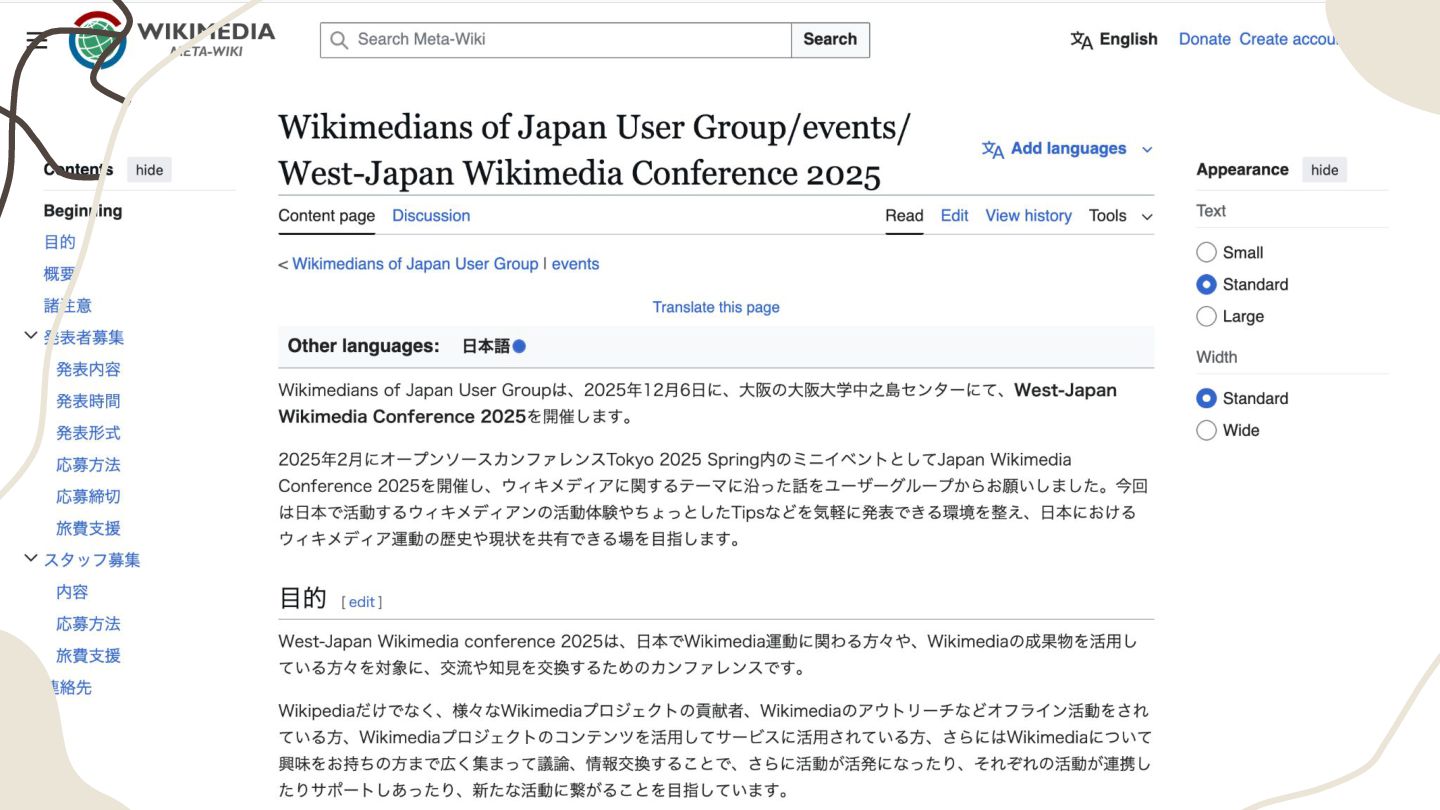This screenshot has height=810, width=1440.
Task: Click the 発表者募集 contents heading
Action: point(84,338)
